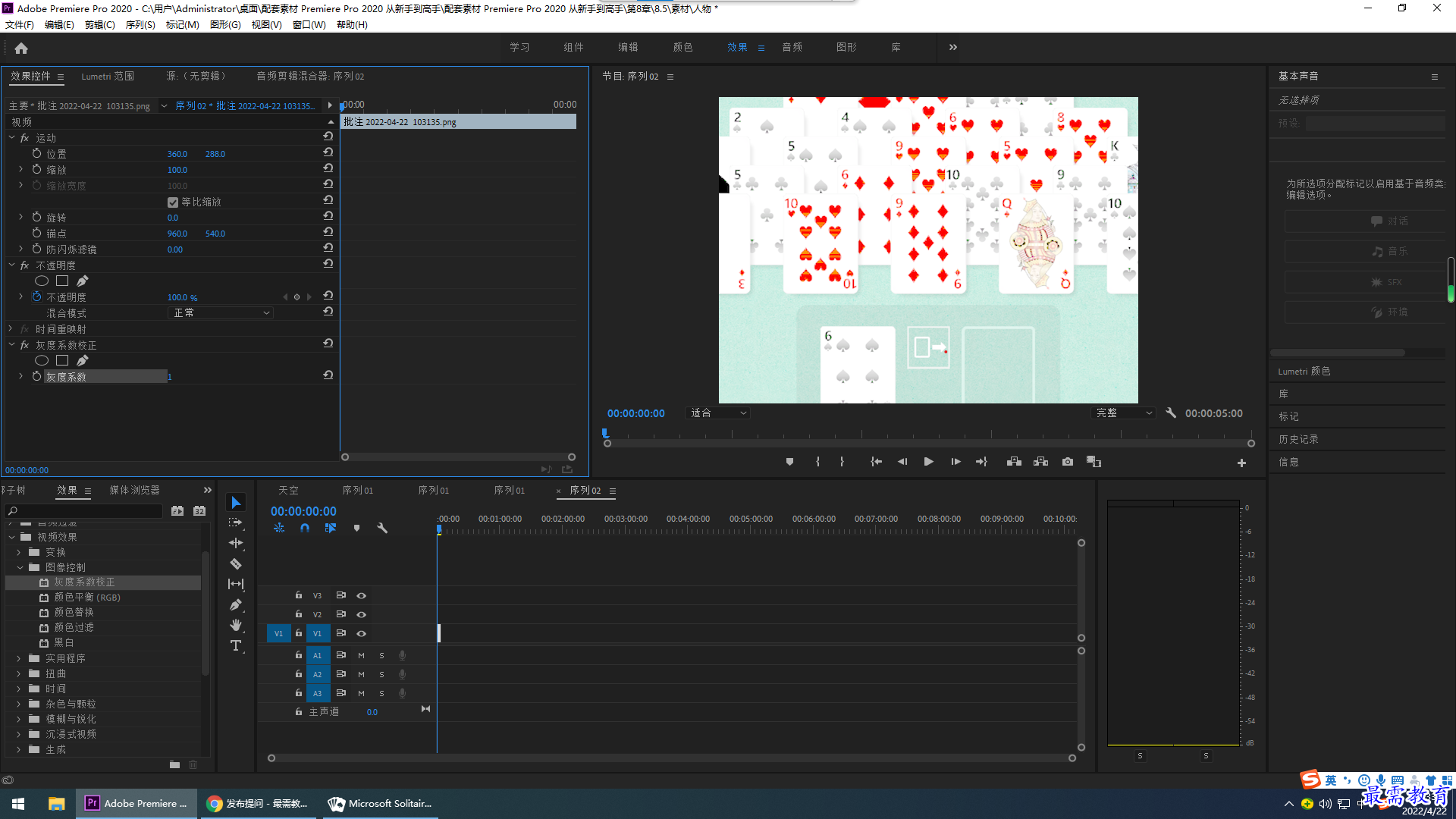The height and width of the screenshot is (819, 1456).
Task: Select the Hand tool
Action: click(x=236, y=625)
